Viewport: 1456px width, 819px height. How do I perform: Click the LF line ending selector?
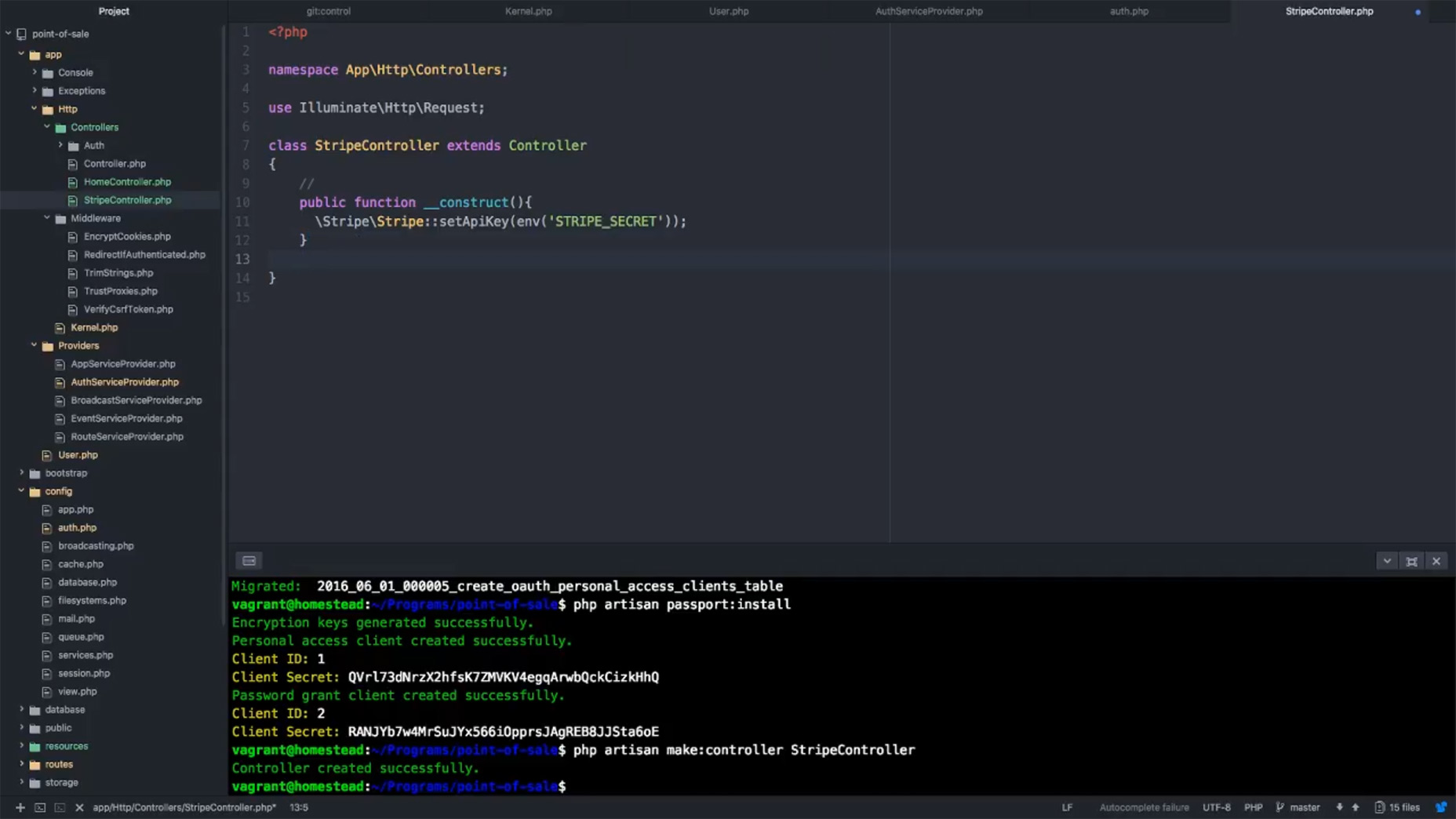coord(1067,807)
